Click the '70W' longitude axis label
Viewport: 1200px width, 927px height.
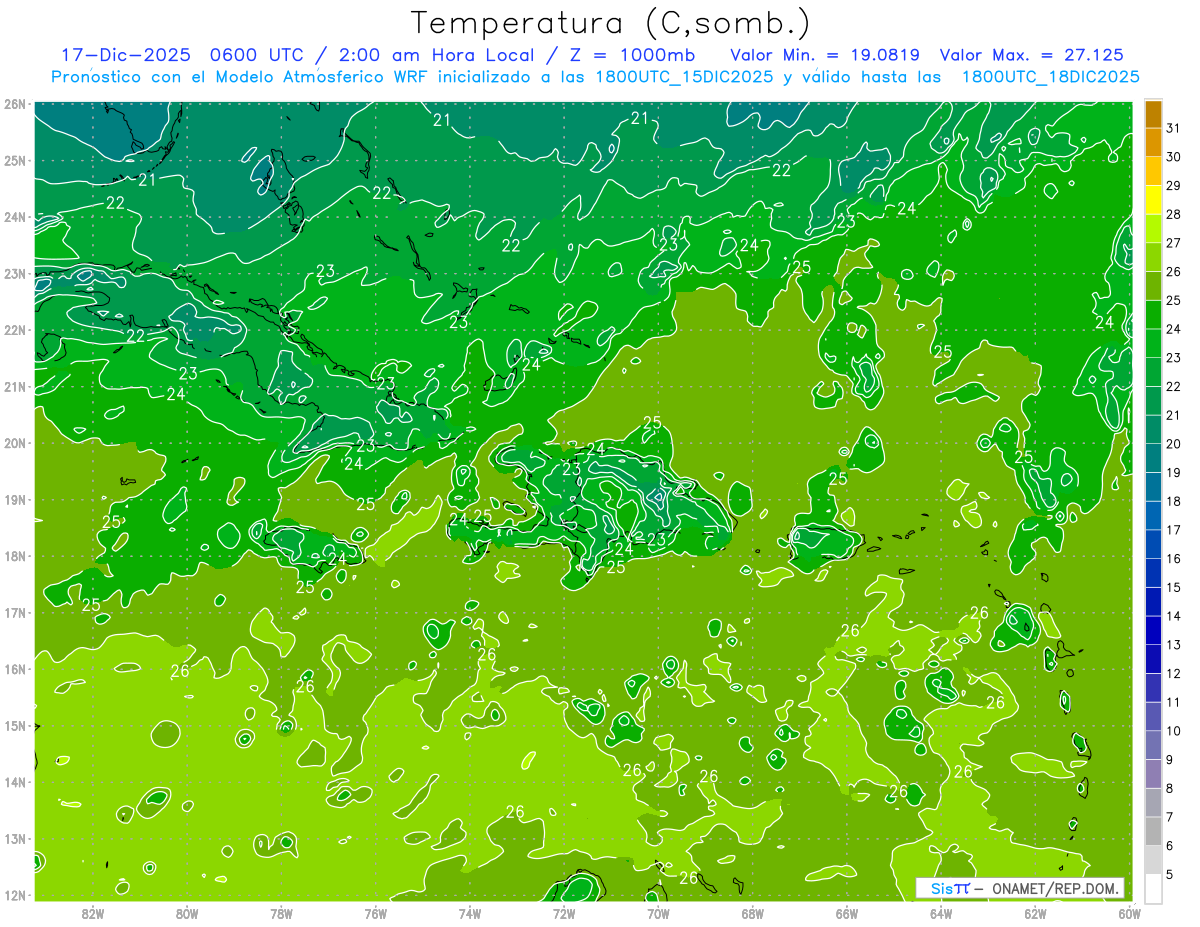pyautogui.click(x=658, y=912)
